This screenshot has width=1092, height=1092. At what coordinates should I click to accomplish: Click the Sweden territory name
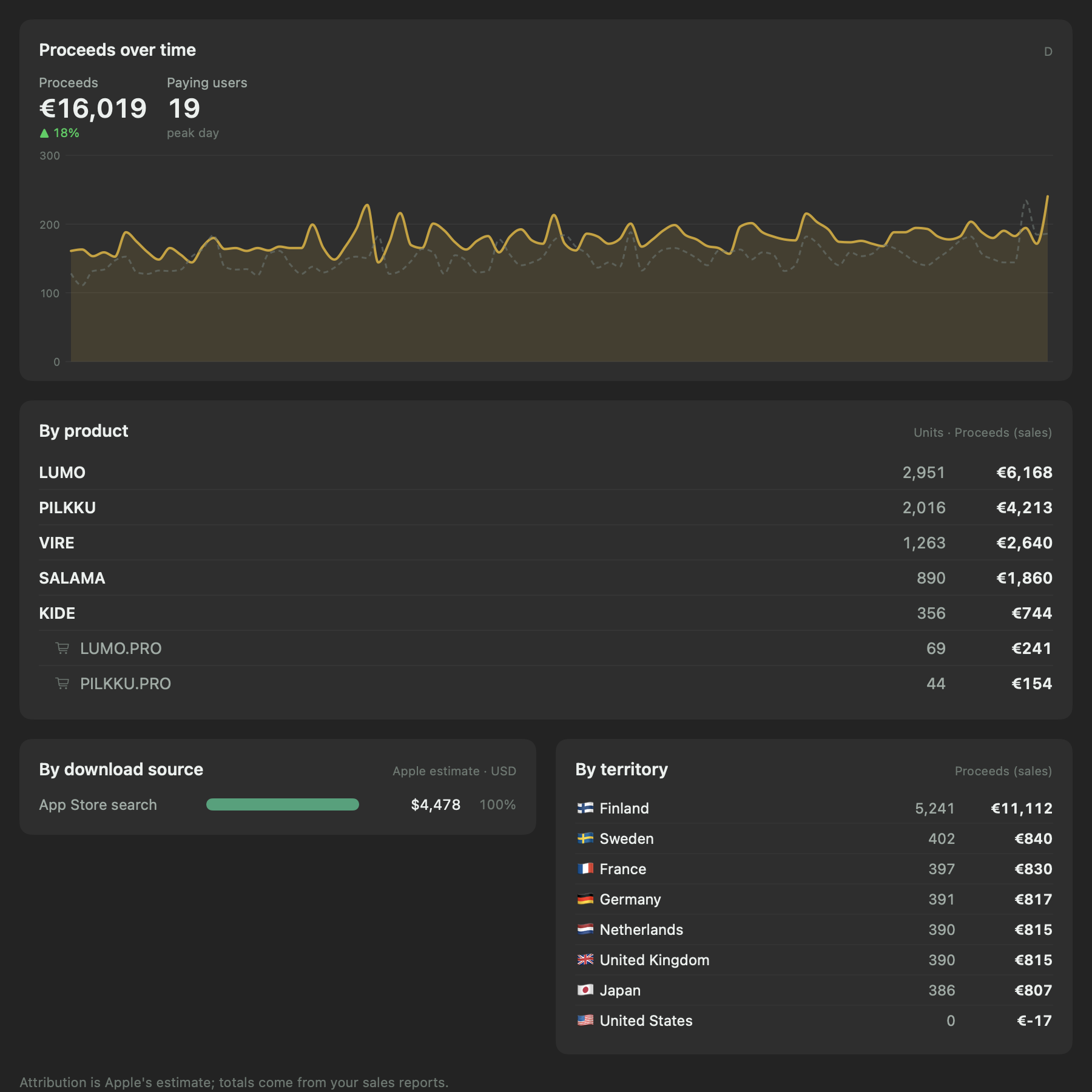[627, 838]
